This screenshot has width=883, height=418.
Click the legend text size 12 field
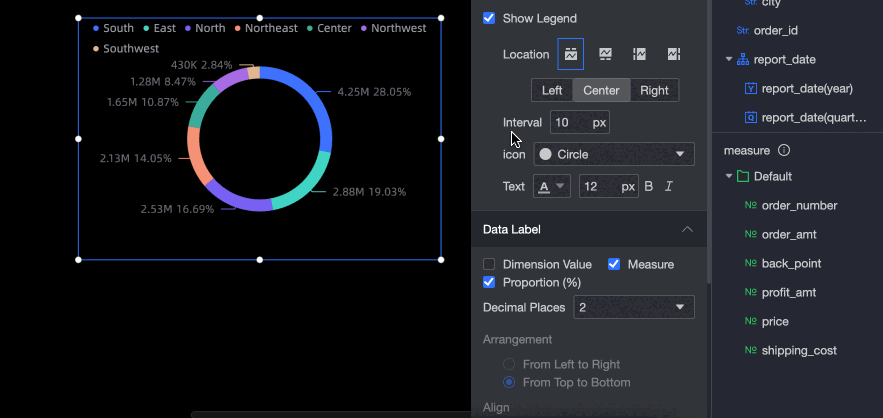(608, 186)
